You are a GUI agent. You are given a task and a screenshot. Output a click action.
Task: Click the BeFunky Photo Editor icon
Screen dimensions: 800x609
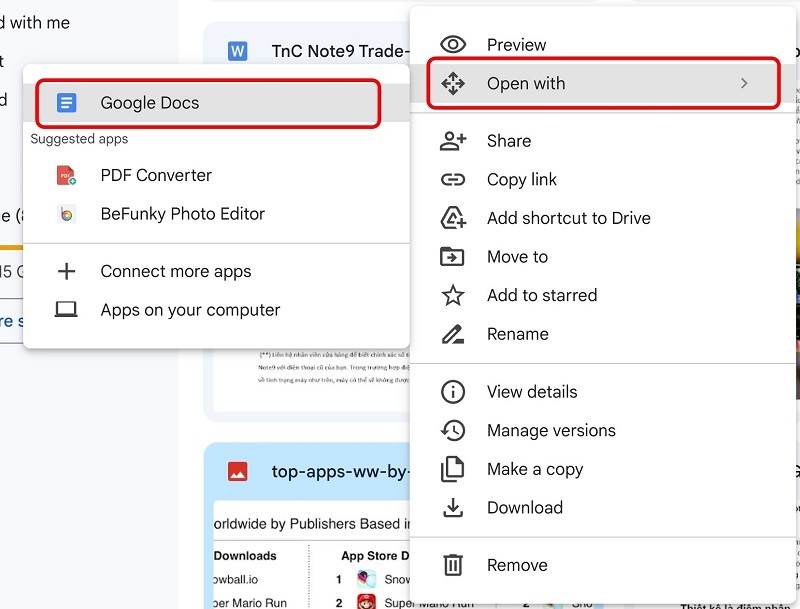(x=67, y=214)
